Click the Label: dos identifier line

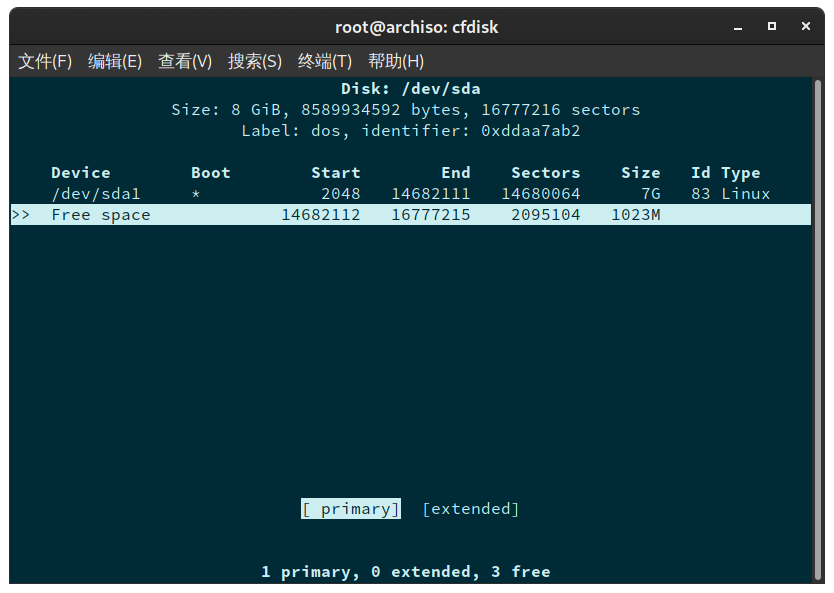coord(416,130)
